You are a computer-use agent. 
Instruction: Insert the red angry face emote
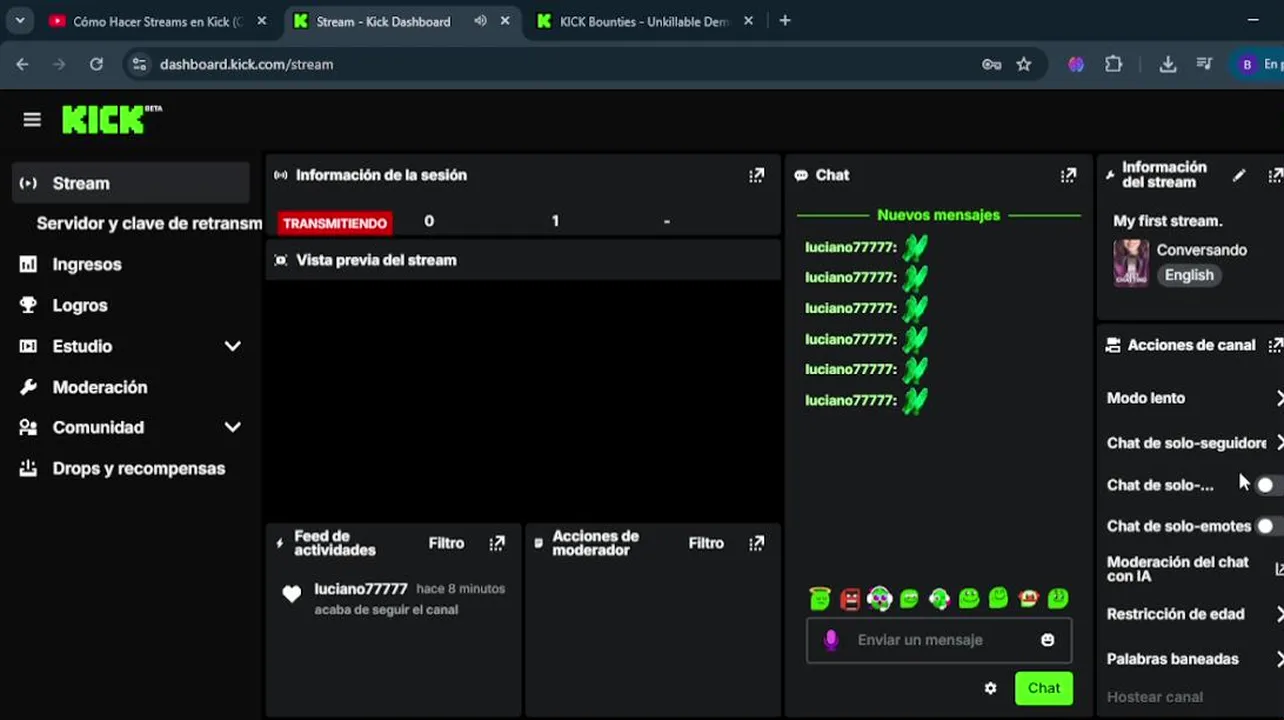coord(850,598)
